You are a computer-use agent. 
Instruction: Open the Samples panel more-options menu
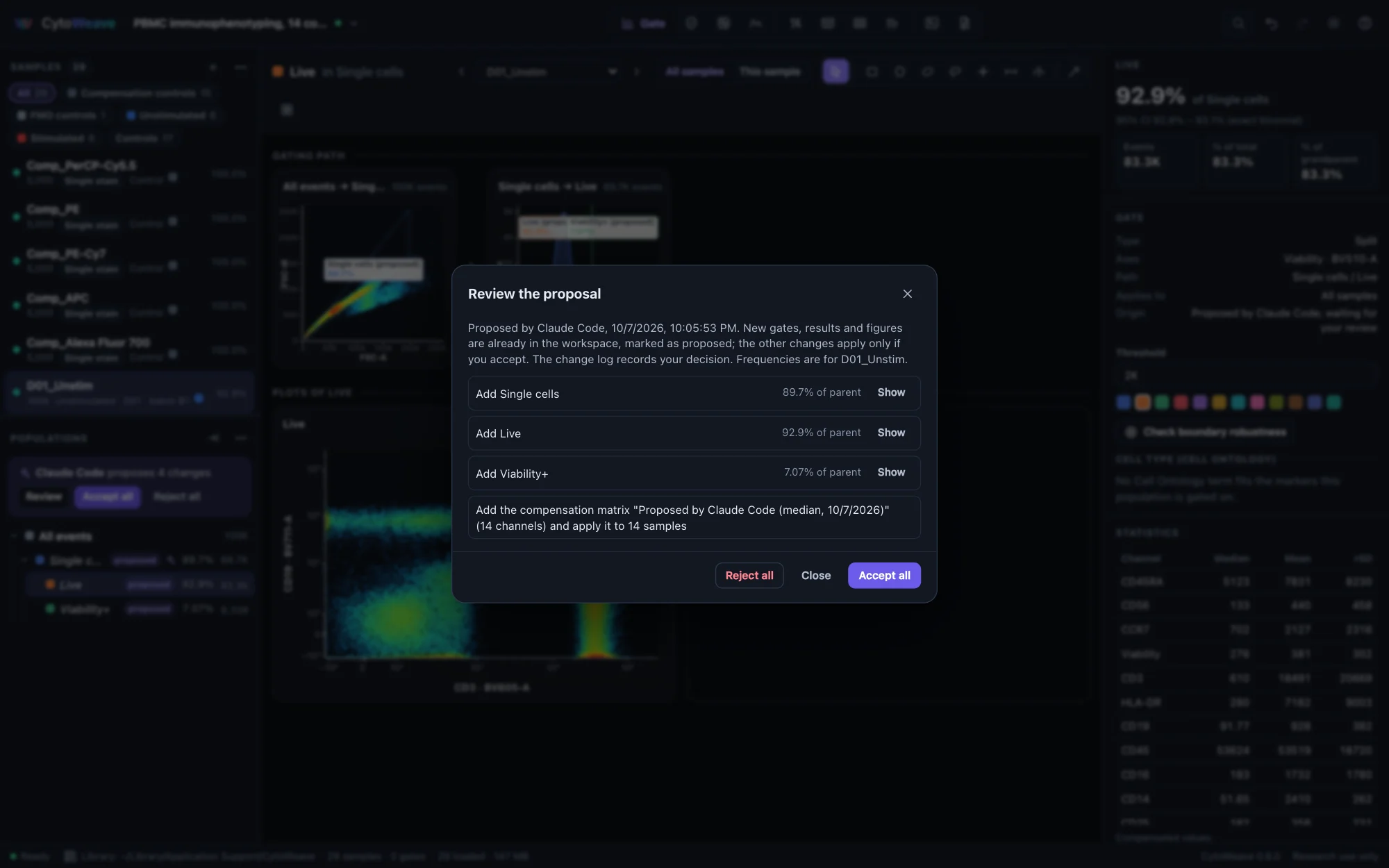(240, 67)
